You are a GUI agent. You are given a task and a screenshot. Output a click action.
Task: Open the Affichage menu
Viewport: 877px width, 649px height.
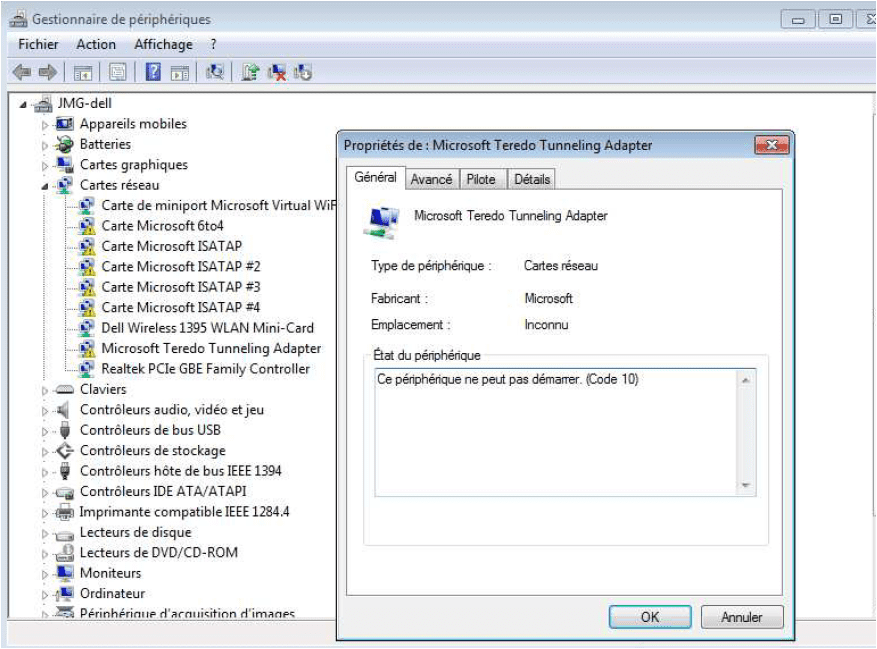(x=163, y=45)
